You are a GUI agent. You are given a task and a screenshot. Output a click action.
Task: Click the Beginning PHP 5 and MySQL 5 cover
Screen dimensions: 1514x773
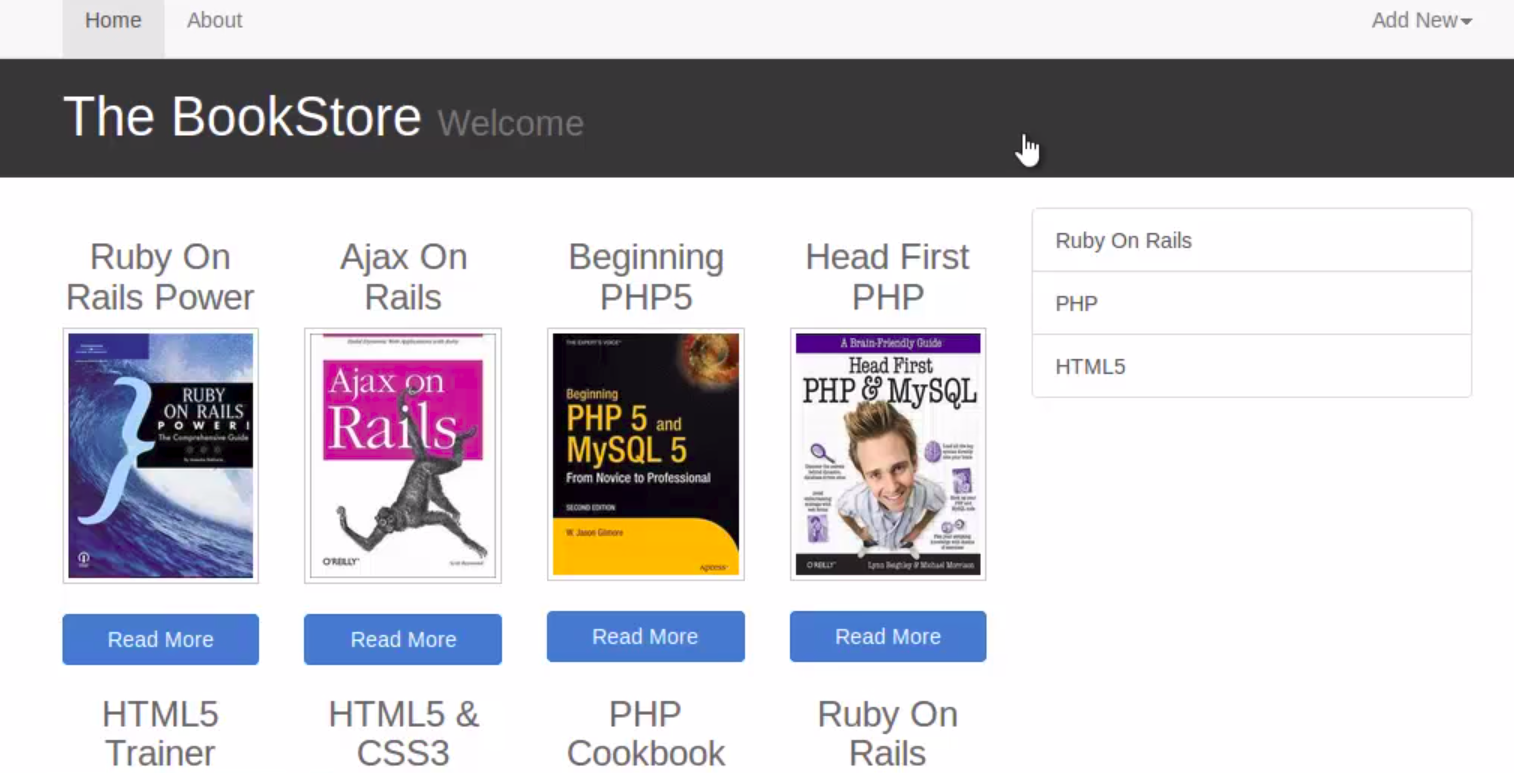(646, 454)
